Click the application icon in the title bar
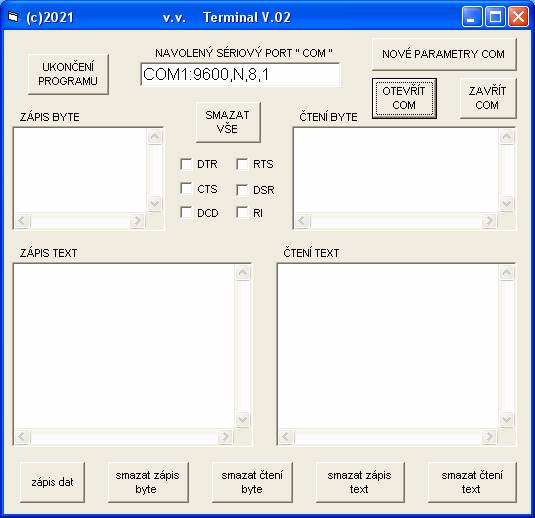 [x=13, y=17]
